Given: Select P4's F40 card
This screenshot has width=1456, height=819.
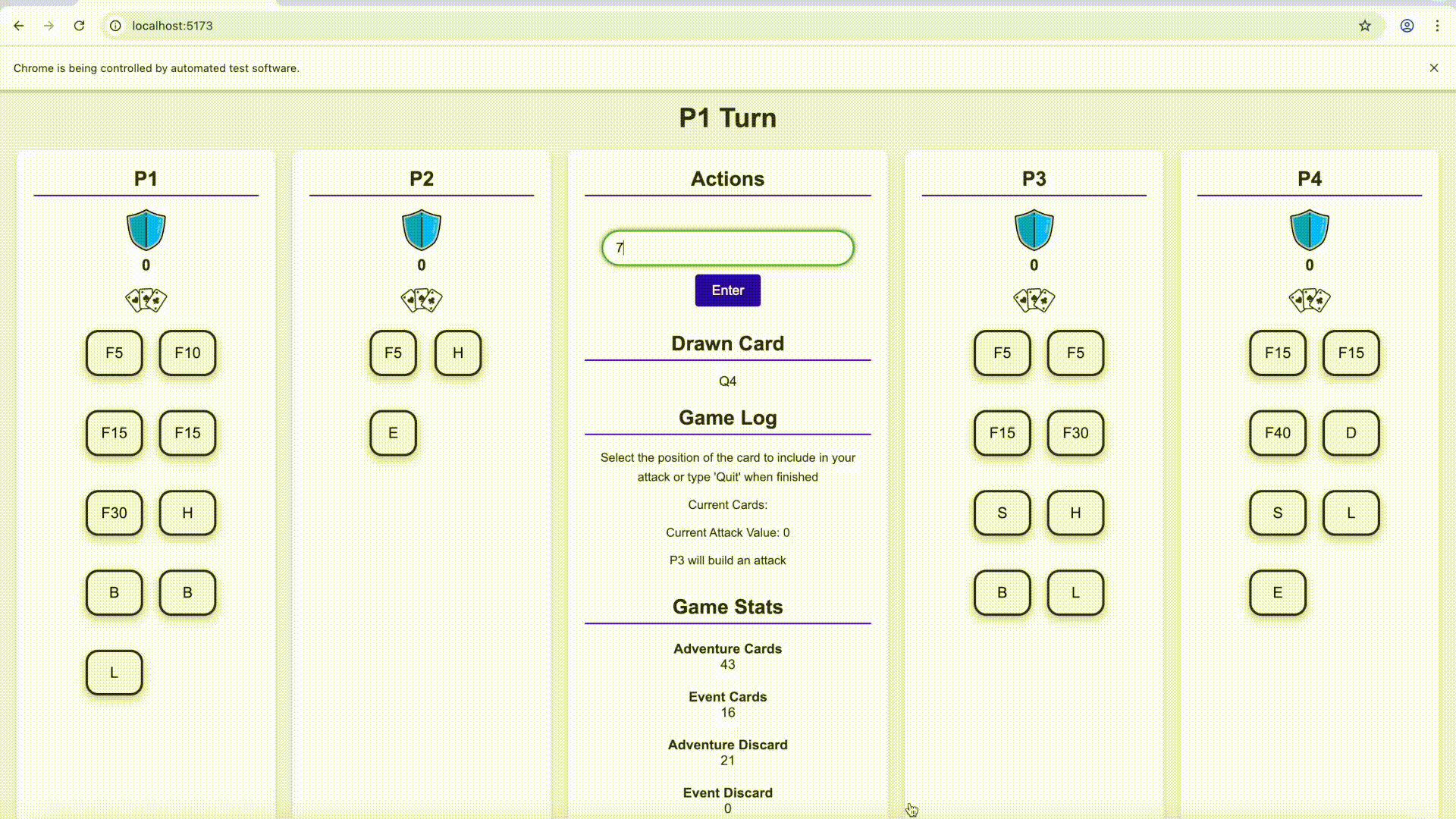Looking at the screenshot, I should click(x=1277, y=433).
